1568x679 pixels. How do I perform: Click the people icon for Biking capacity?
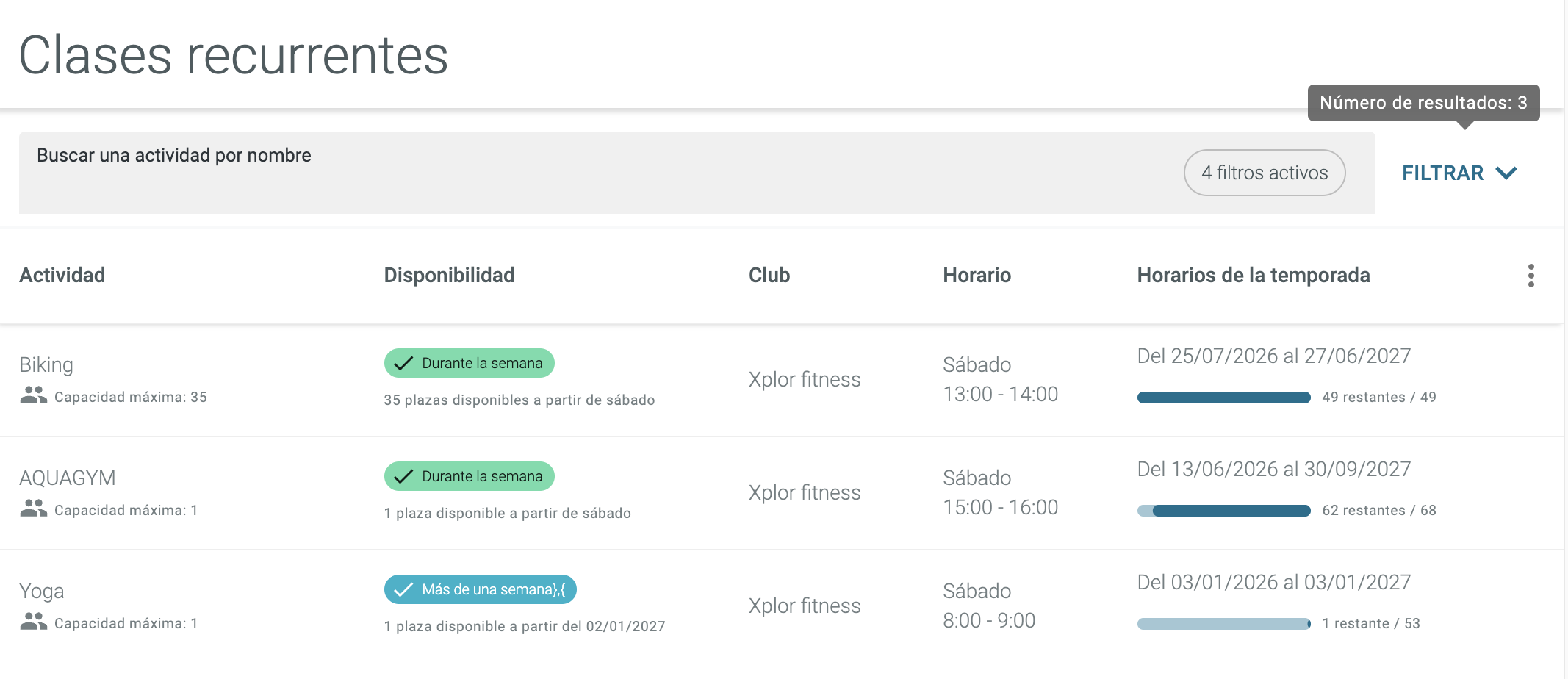[33, 396]
